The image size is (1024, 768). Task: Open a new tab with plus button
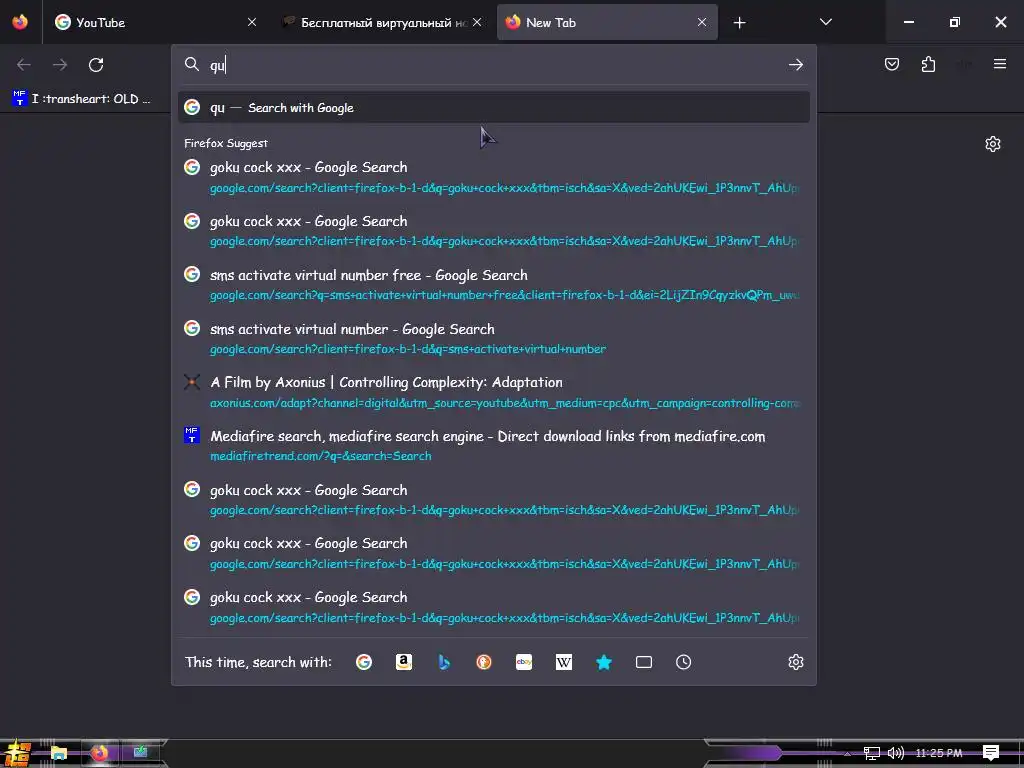739,23
